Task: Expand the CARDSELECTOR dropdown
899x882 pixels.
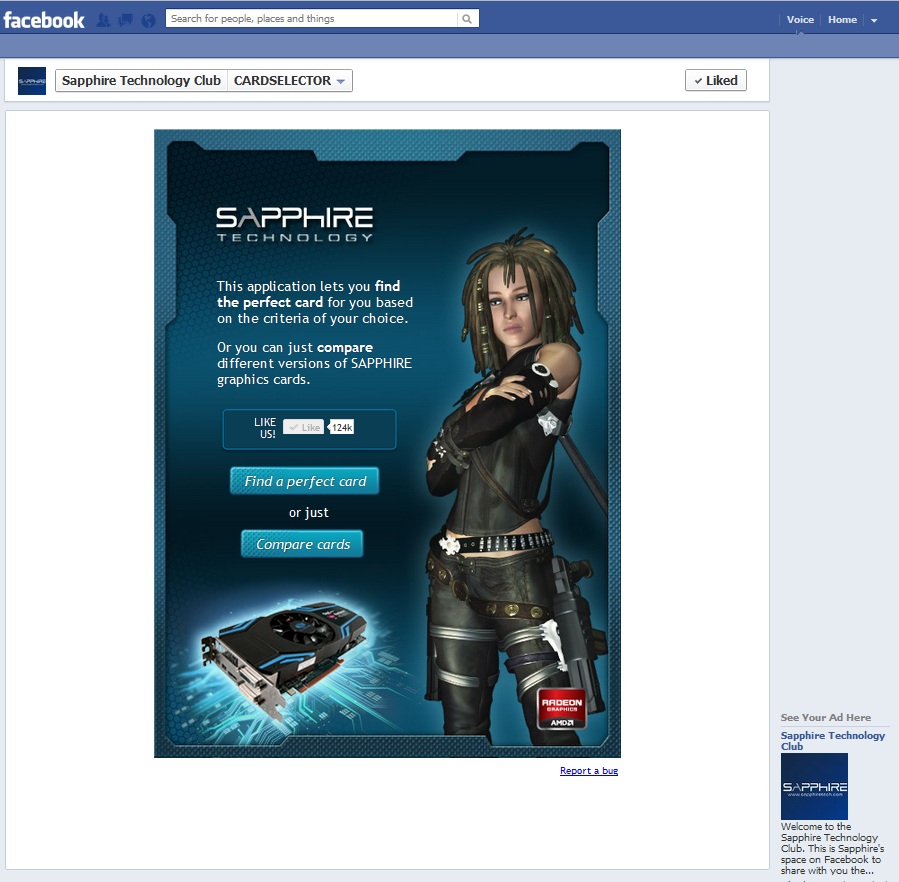Action: [x=290, y=81]
